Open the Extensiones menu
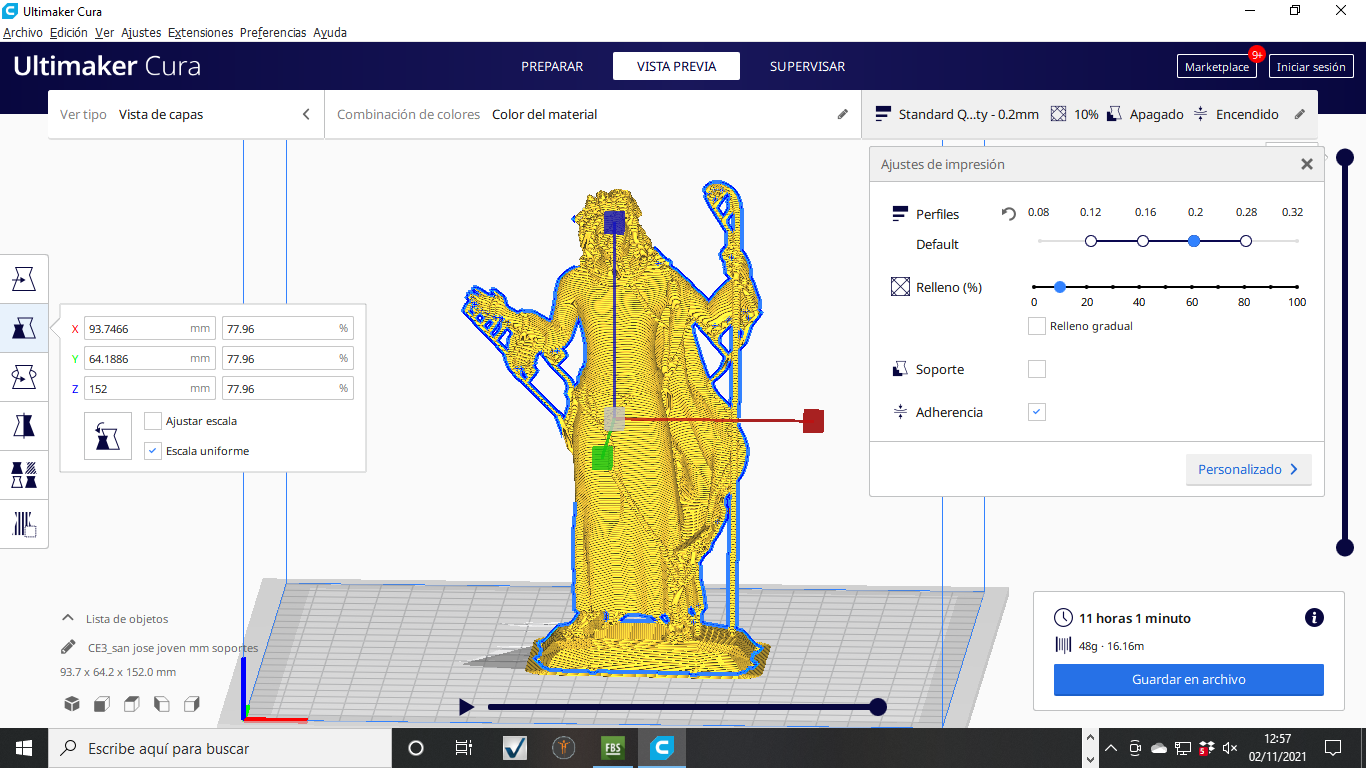This screenshot has height=768, width=1366. point(200,32)
